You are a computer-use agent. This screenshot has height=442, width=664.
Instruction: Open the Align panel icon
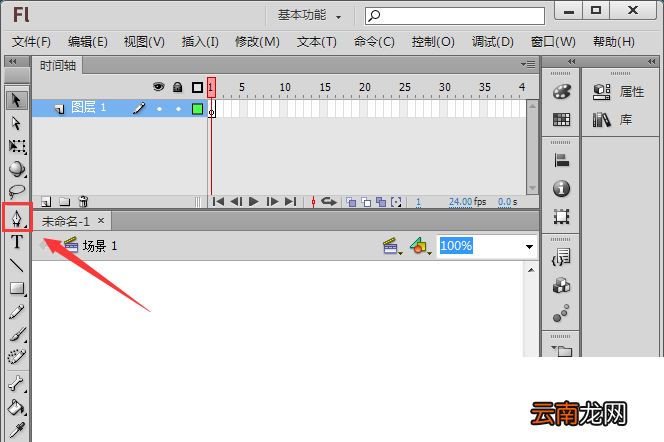click(x=561, y=160)
